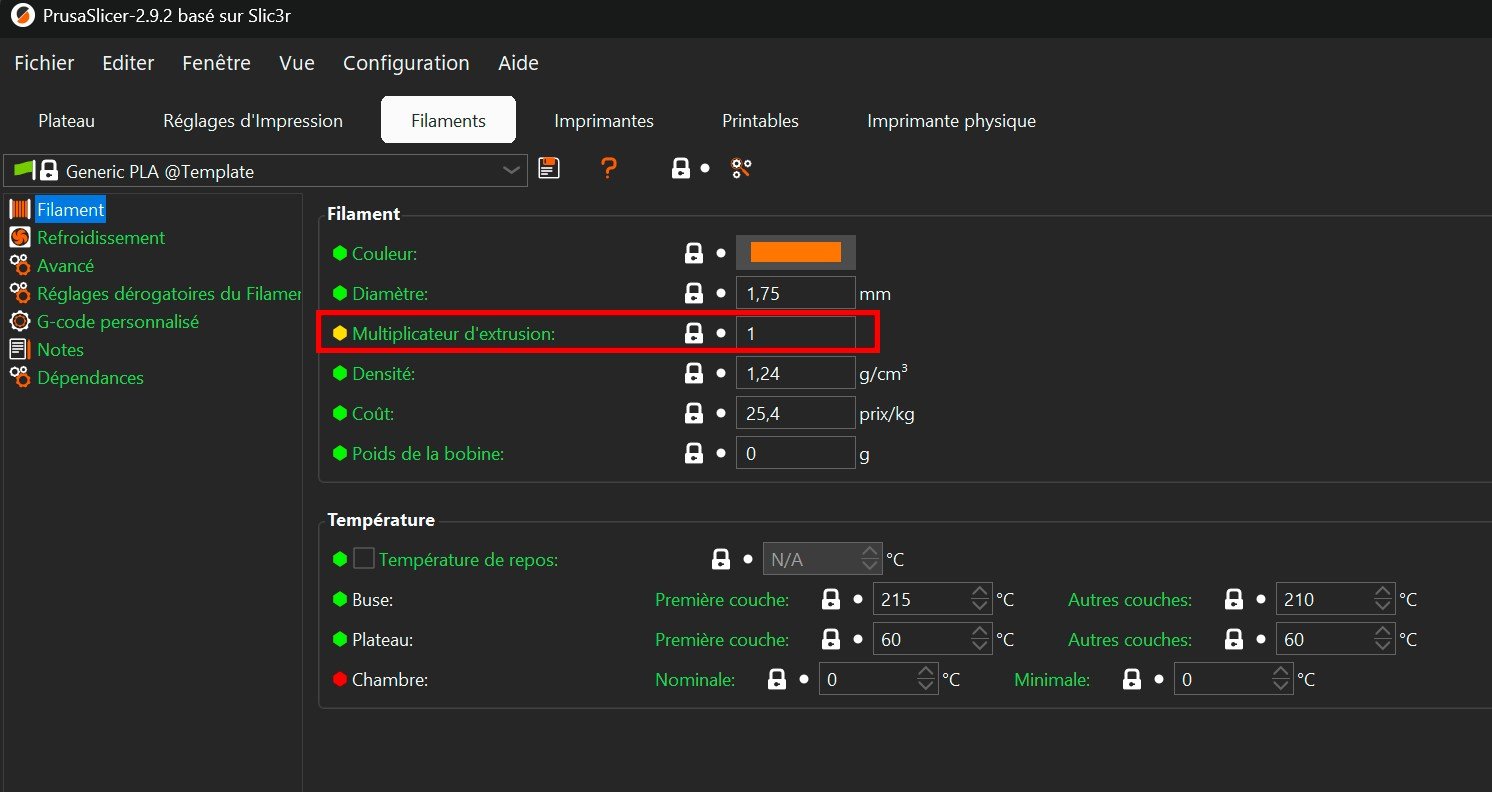Image resolution: width=1492 pixels, height=792 pixels.
Task: Open the Vue menu
Action: 297,63
